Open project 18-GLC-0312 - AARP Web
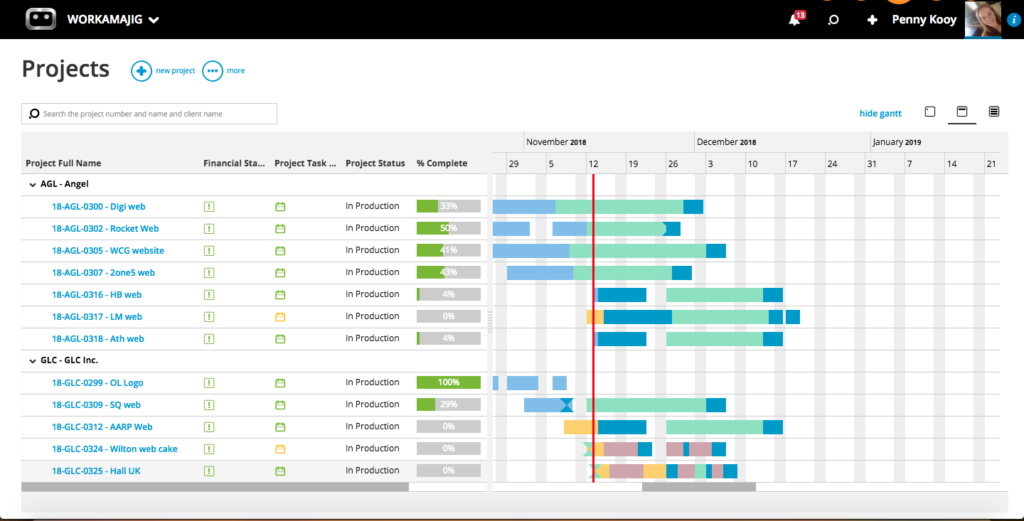The height and width of the screenshot is (521, 1024). pos(102,427)
